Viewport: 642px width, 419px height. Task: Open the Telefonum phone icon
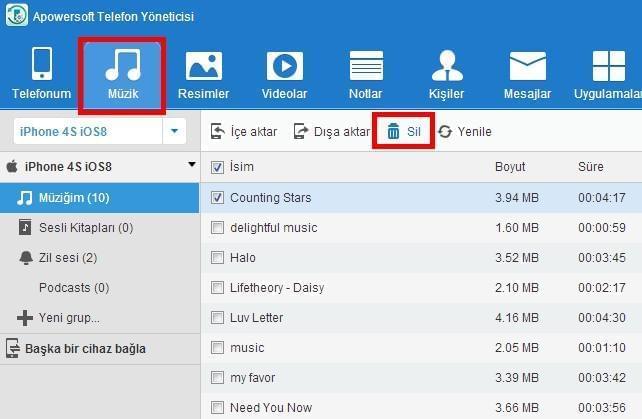(42, 63)
